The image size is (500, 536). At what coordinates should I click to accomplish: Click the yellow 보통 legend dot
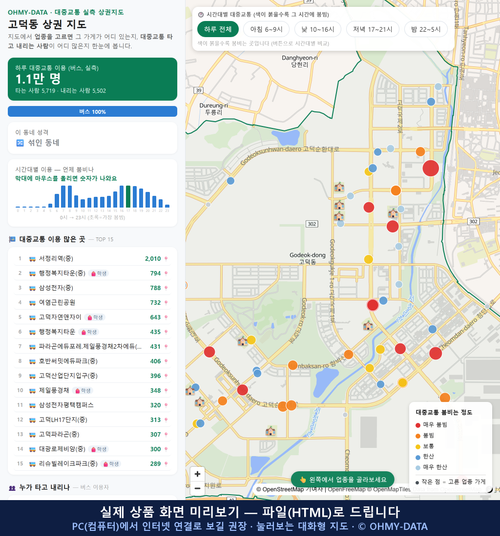[x=418, y=447]
